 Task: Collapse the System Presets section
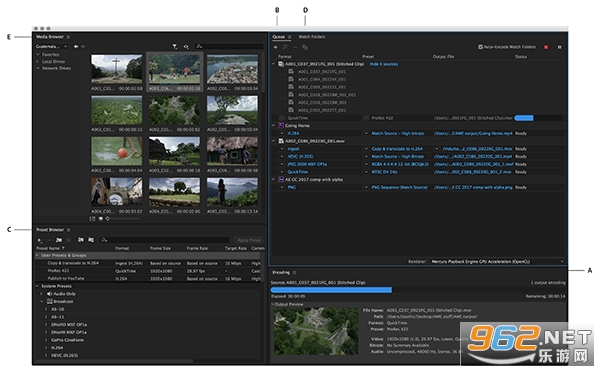click(38, 286)
